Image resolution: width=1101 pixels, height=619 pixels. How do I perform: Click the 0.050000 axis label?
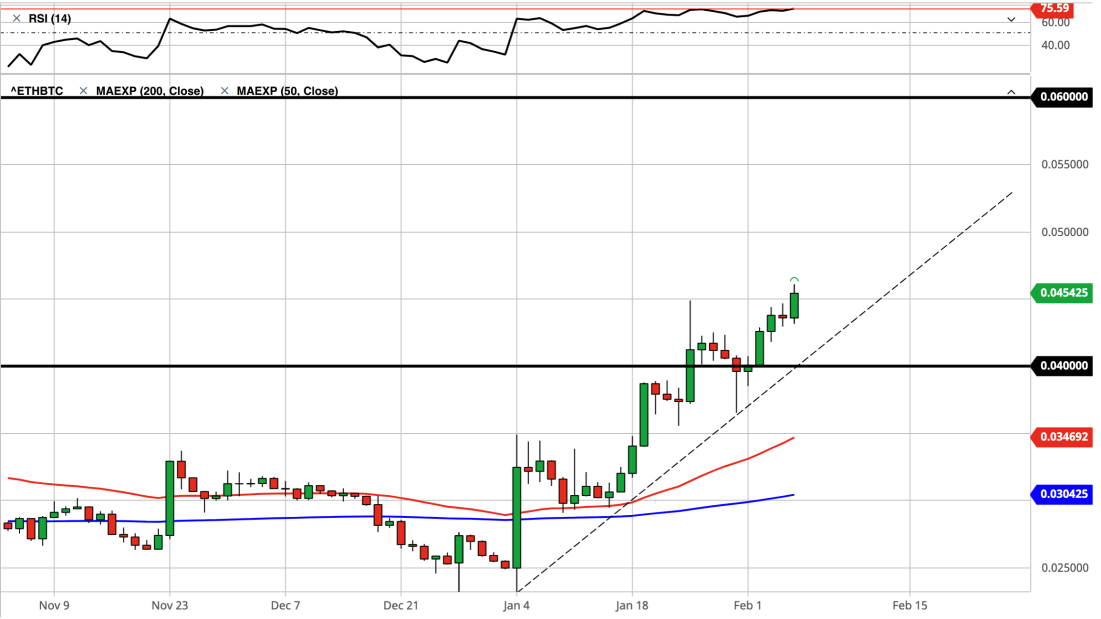[x=1064, y=232]
